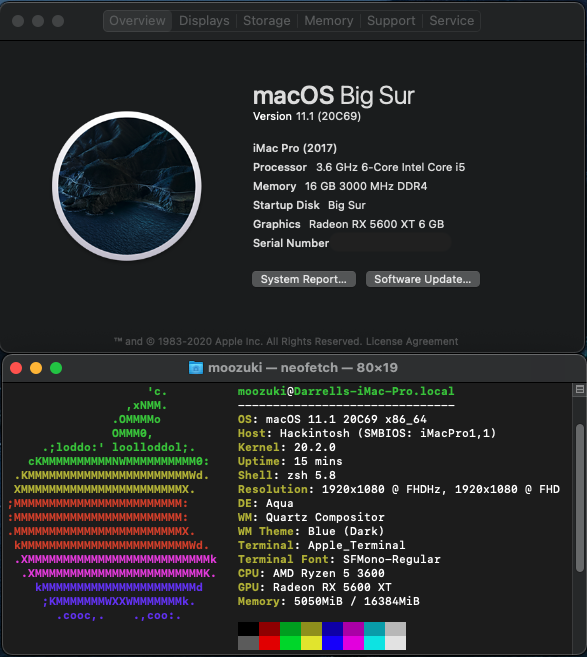587x657 pixels.
Task: Click the bright magenta color block
Action: click(353, 643)
